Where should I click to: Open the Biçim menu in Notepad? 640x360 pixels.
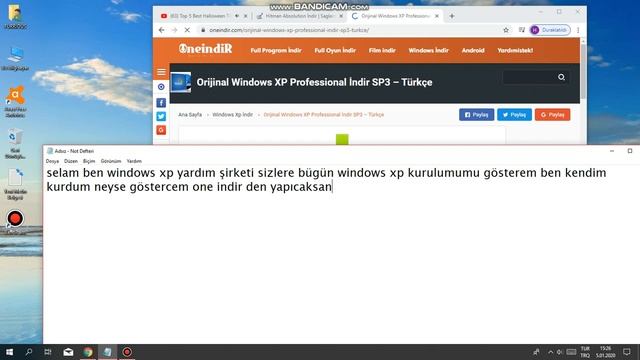(x=89, y=161)
